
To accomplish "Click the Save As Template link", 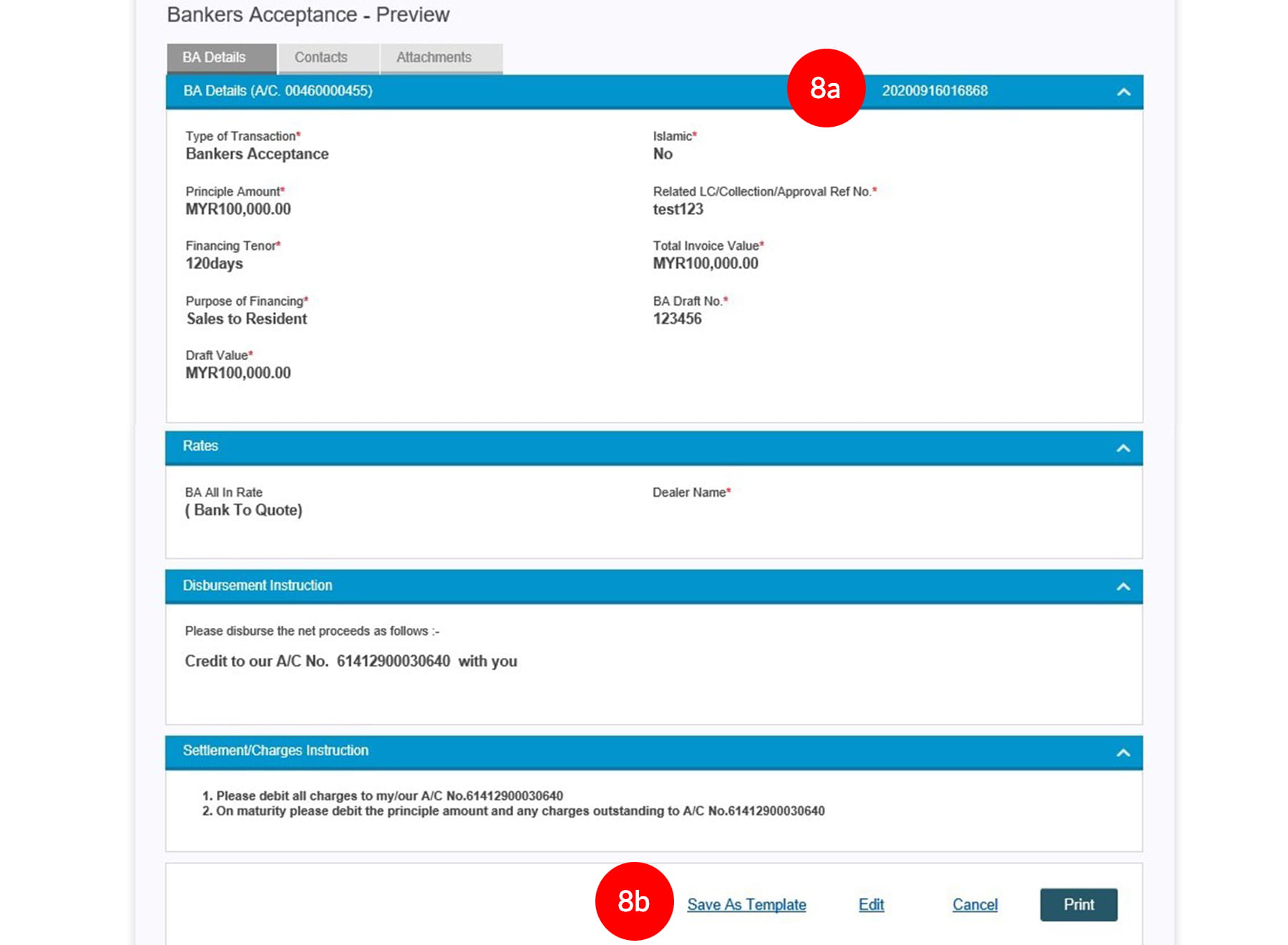I will point(746,904).
